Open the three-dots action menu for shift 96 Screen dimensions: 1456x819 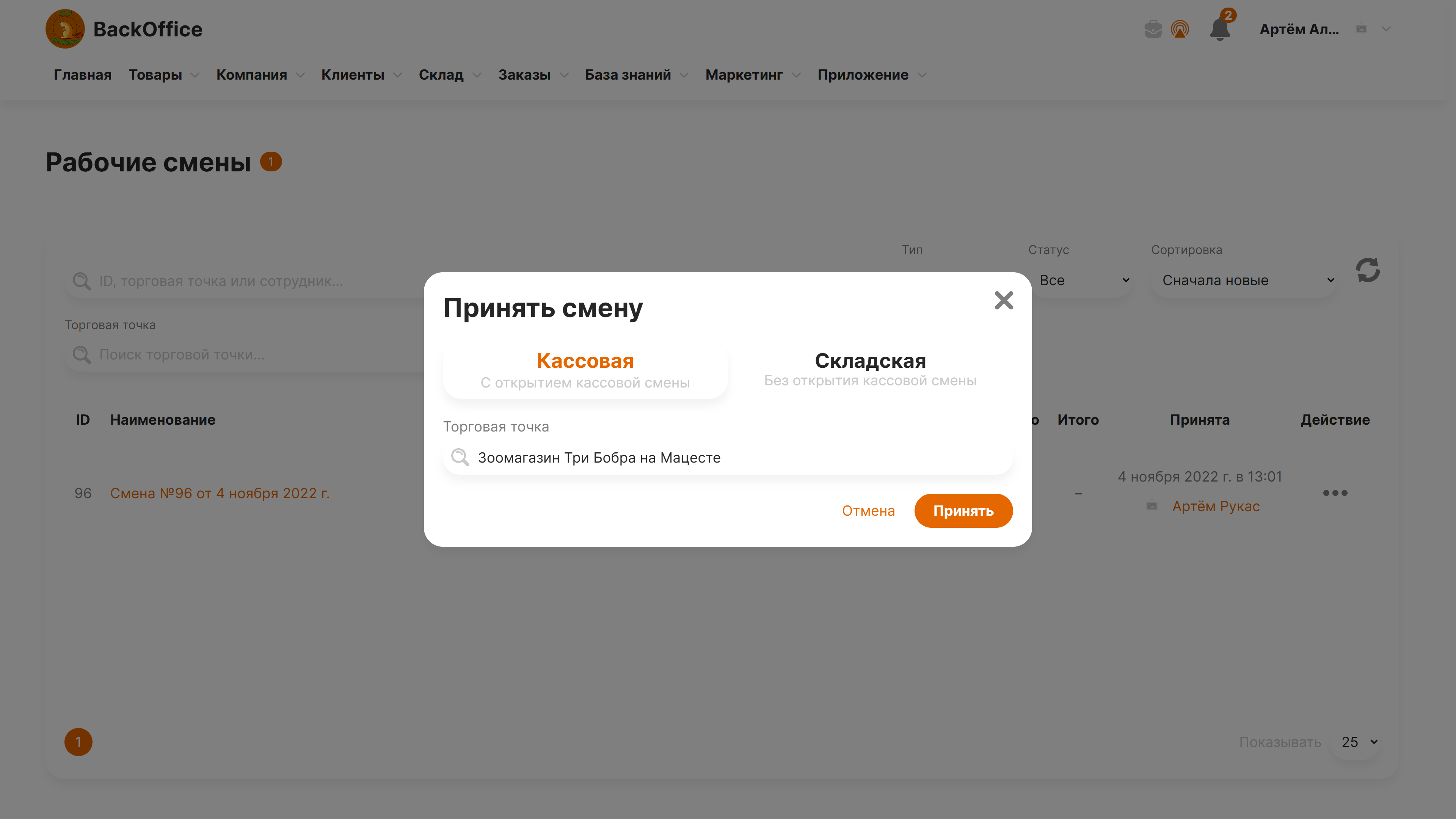tap(1335, 493)
